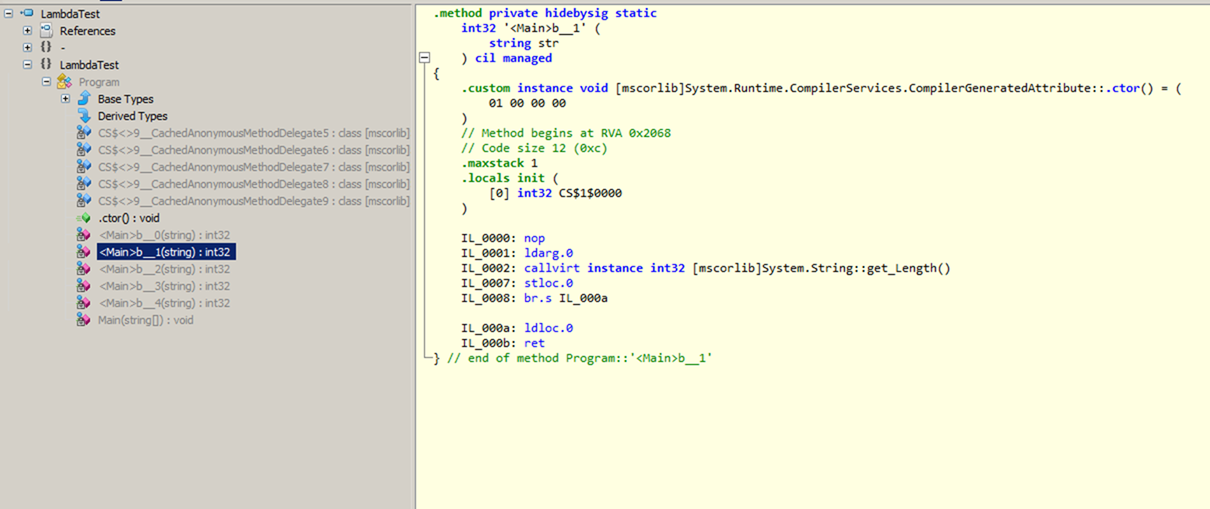Click the Program class icon
1210x509 pixels.
65,82
